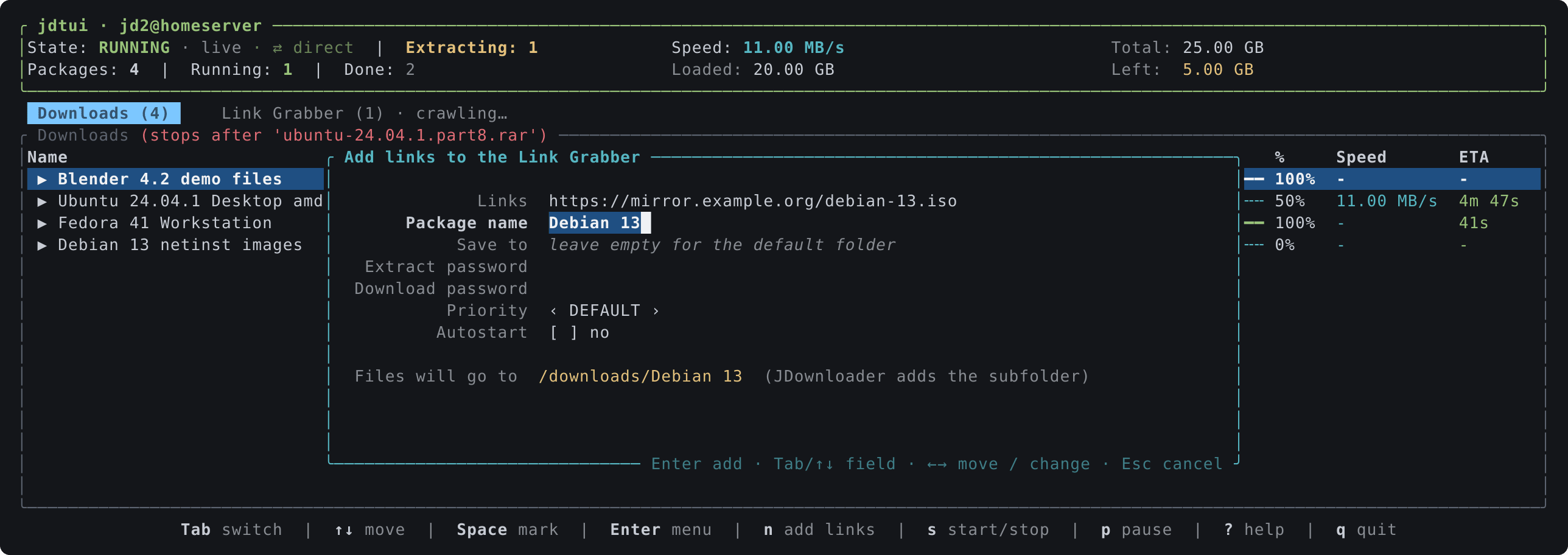The image size is (1568, 555).
Task: Click 'Enter add' in dialog footer
Action: pos(696,464)
